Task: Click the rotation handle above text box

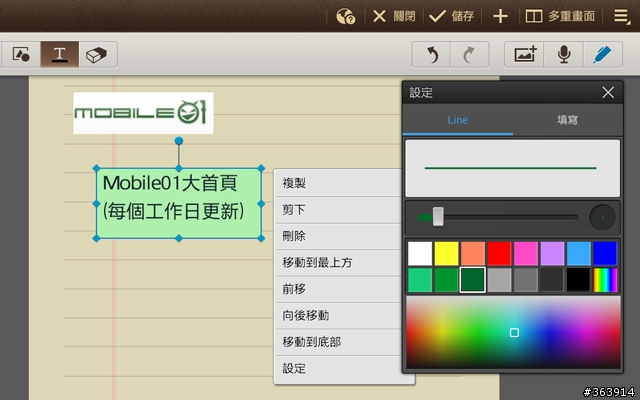Action: [179, 141]
